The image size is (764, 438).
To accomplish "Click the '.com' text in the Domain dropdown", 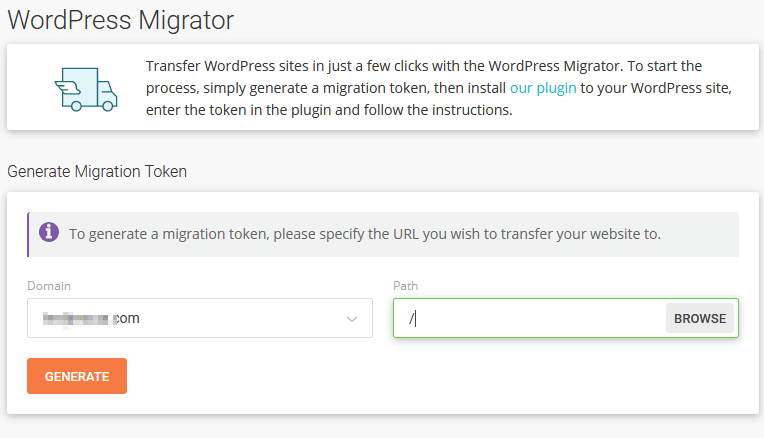I will (126, 318).
